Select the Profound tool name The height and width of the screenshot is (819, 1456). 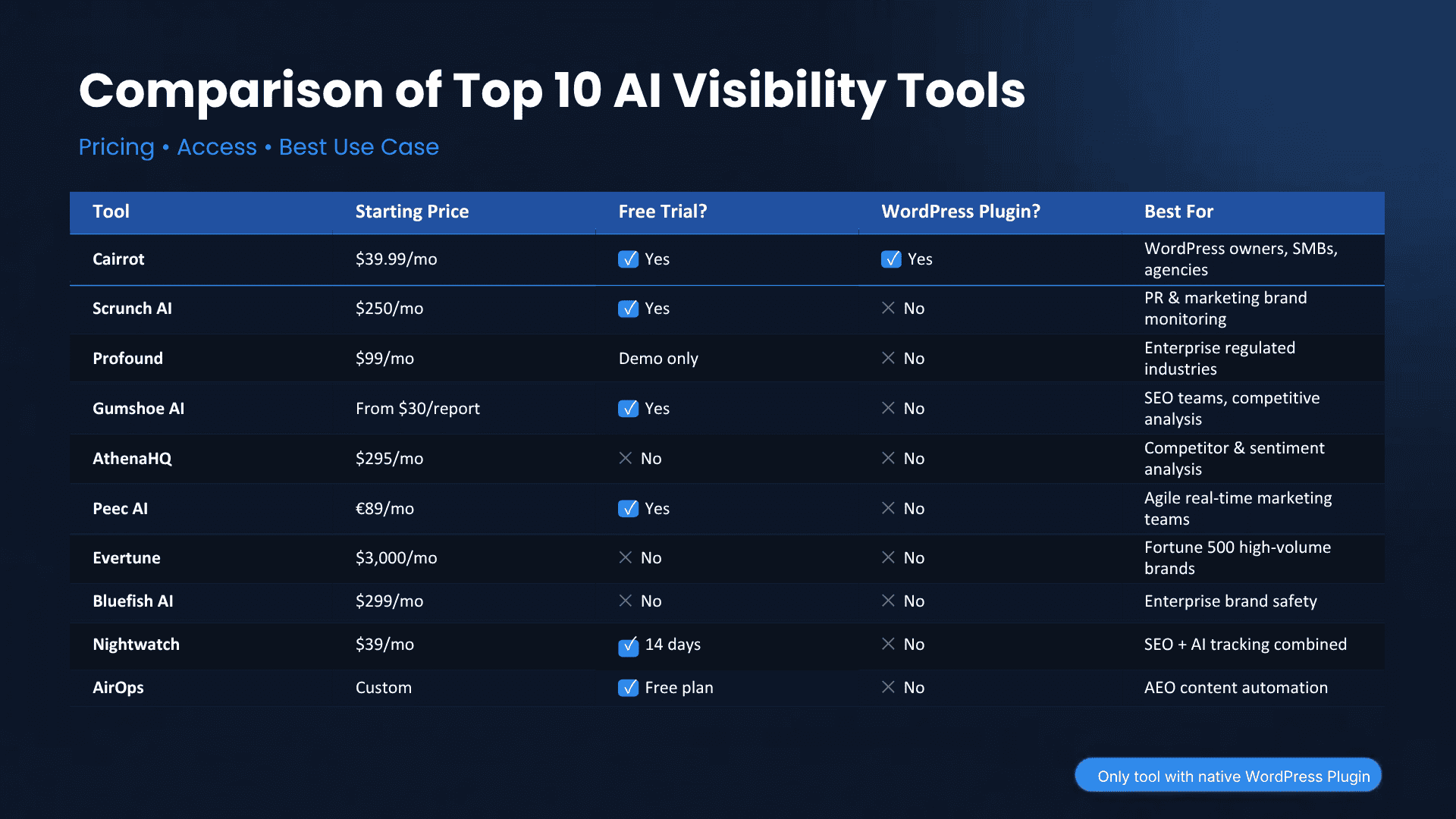click(127, 359)
